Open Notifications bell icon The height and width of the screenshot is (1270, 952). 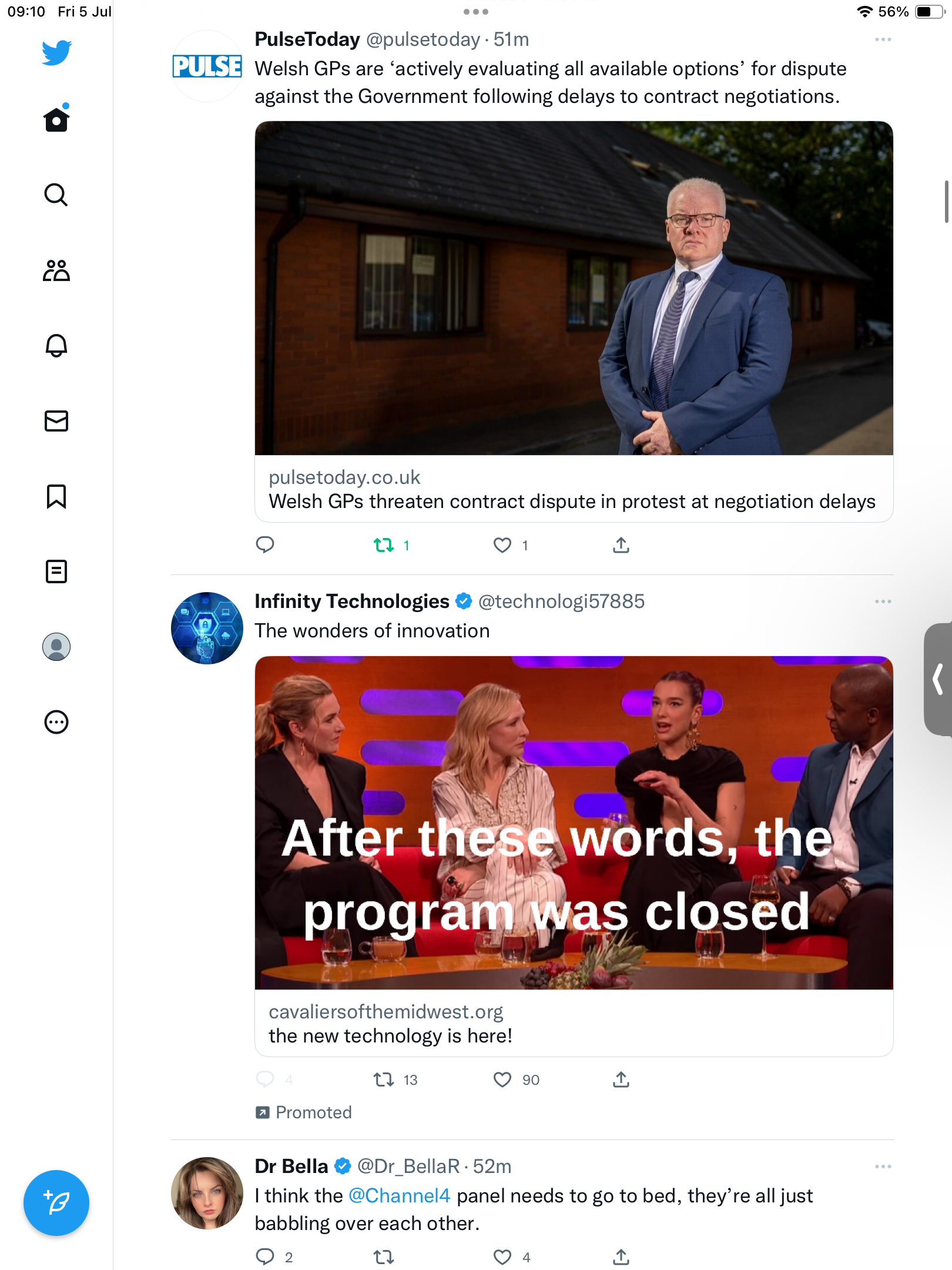point(56,346)
